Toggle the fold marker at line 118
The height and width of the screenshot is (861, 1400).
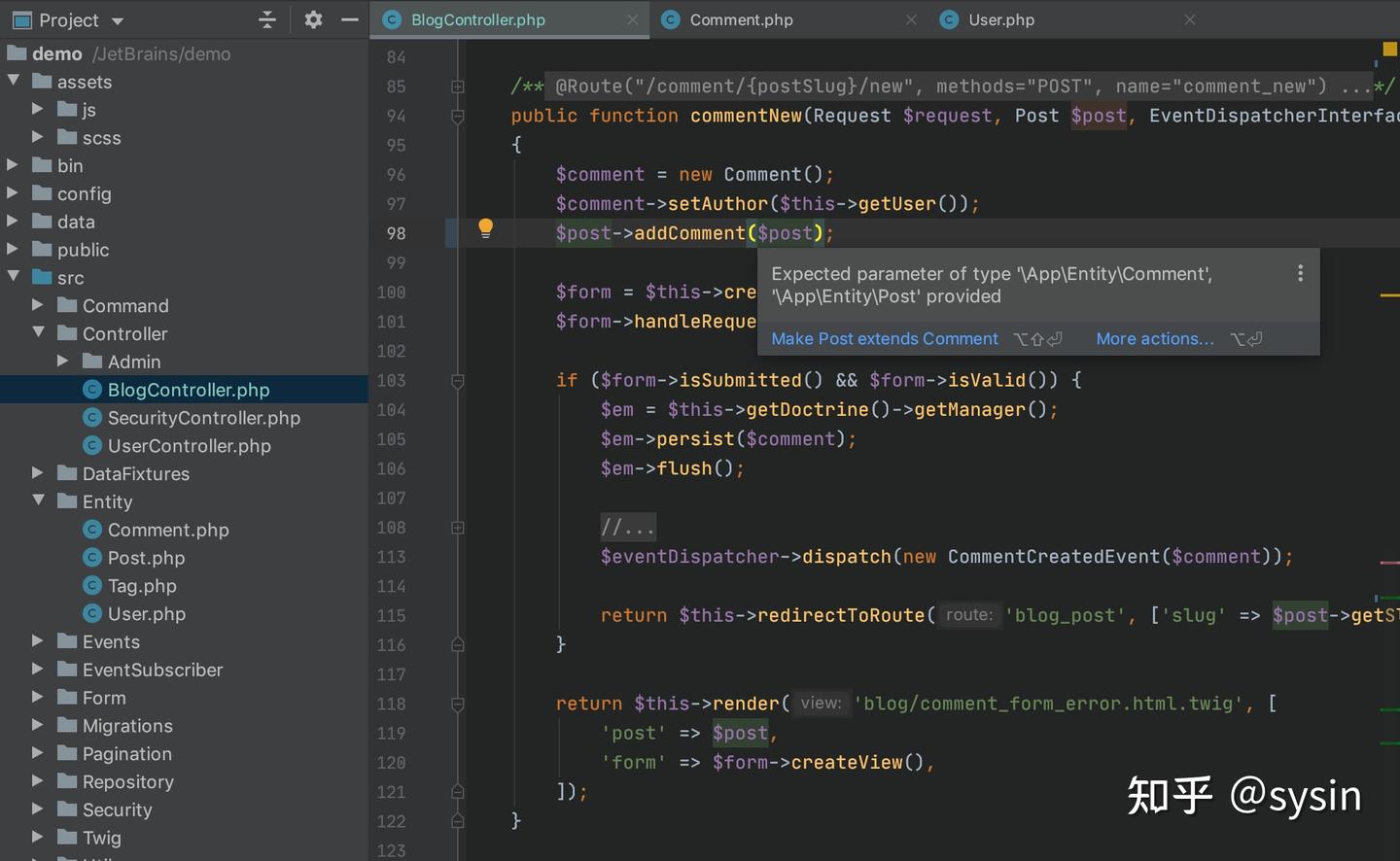pos(457,703)
